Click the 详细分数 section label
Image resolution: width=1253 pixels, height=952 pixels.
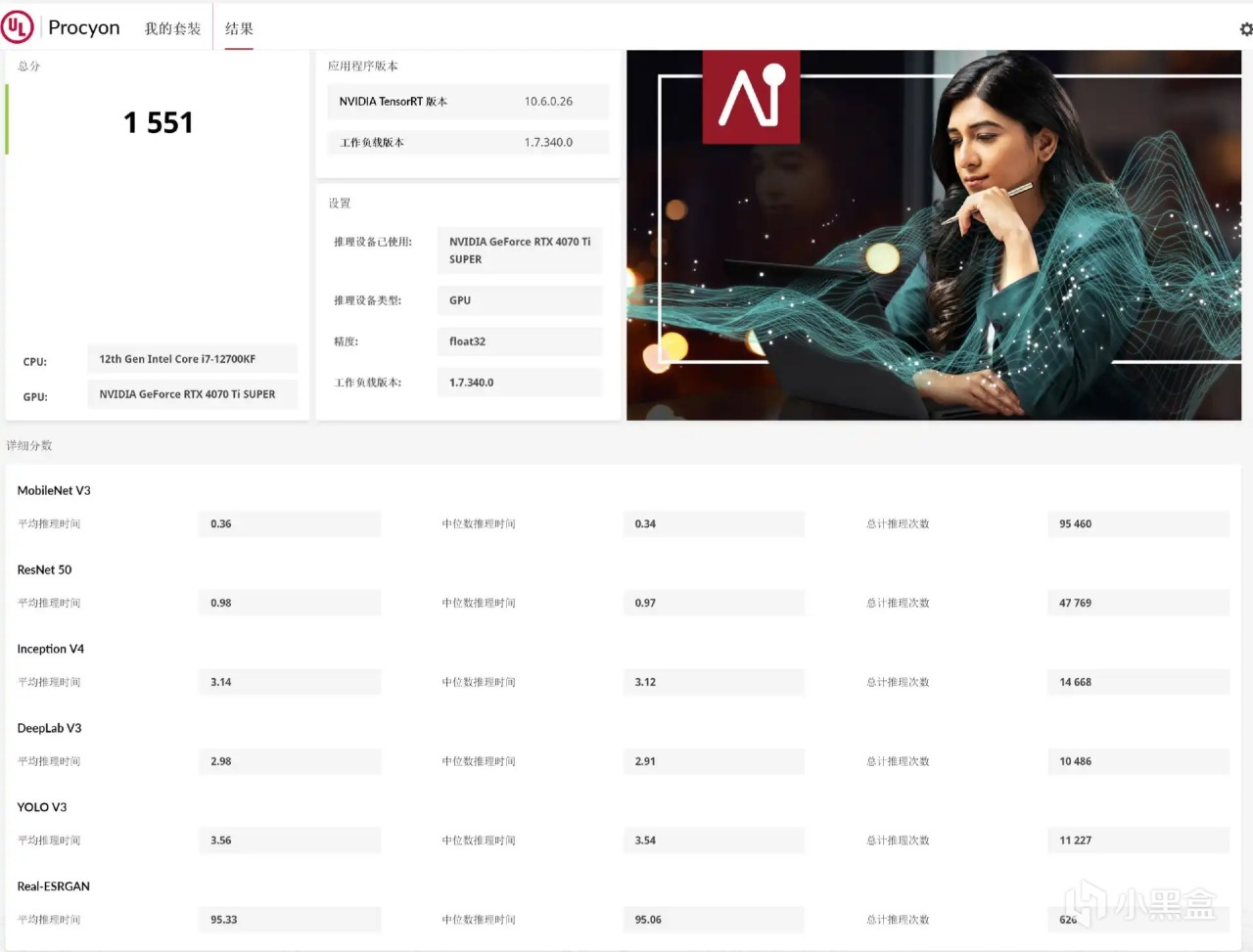click(x=29, y=445)
